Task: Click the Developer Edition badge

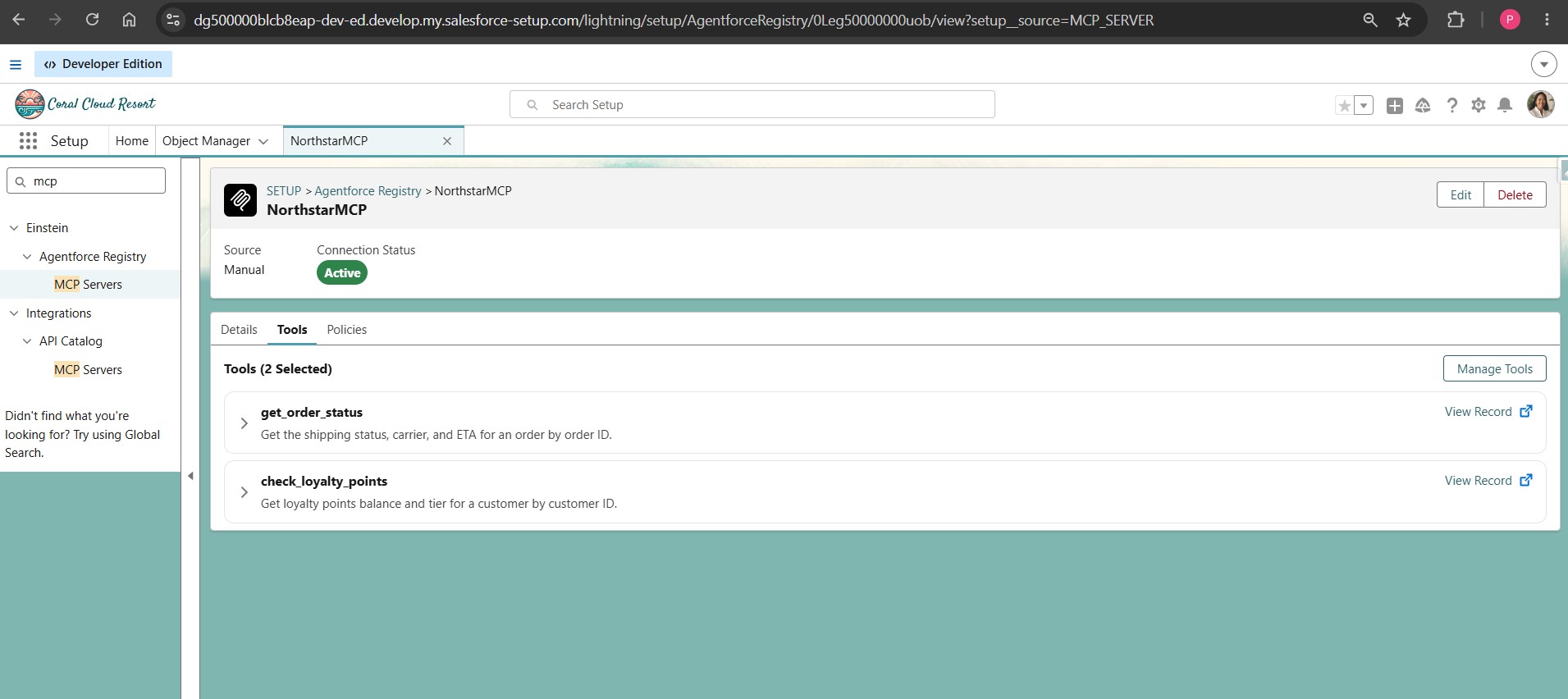Action: (x=103, y=64)
